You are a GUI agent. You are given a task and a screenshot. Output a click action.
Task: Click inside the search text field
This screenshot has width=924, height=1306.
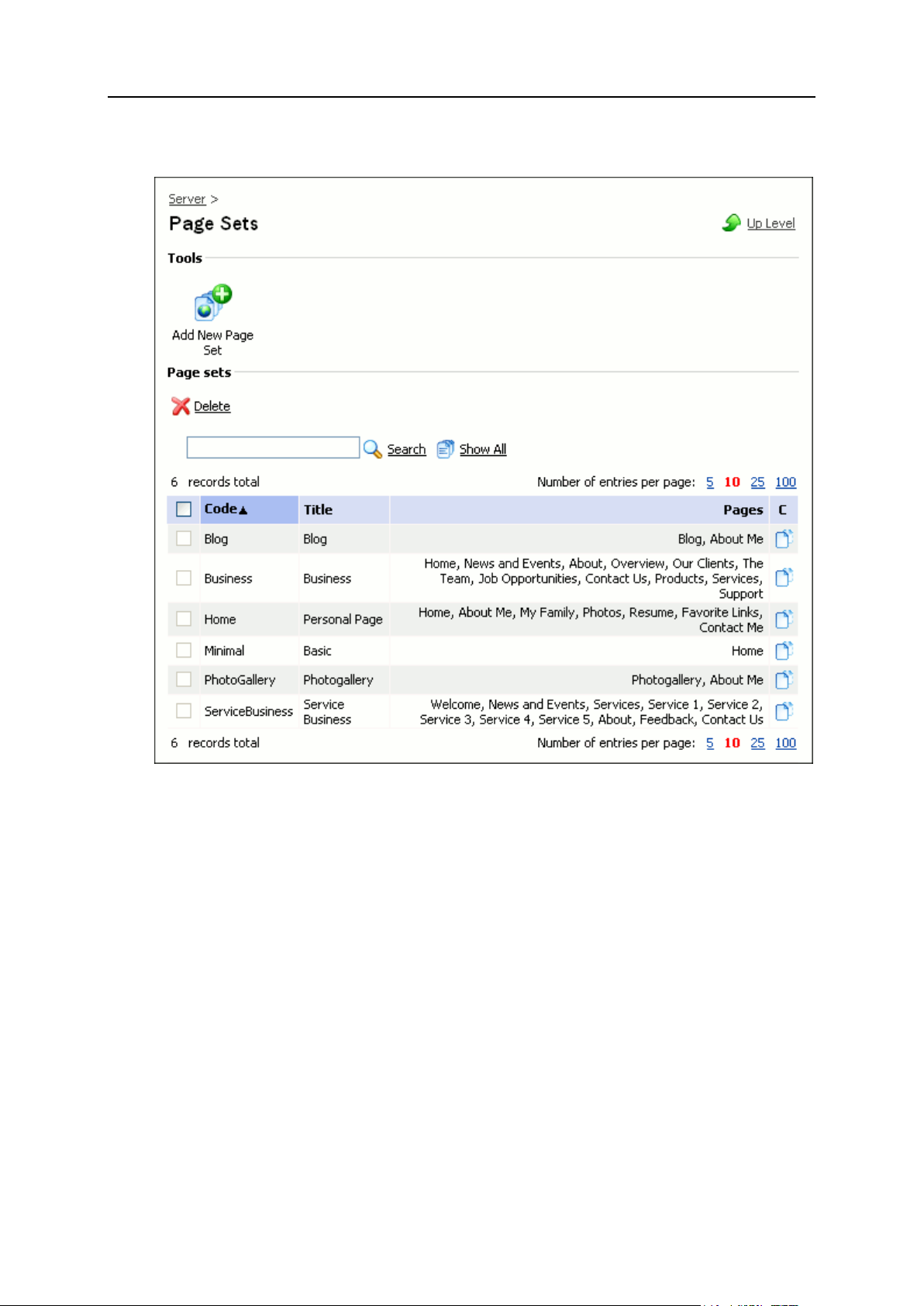click(x=273, y=447)
